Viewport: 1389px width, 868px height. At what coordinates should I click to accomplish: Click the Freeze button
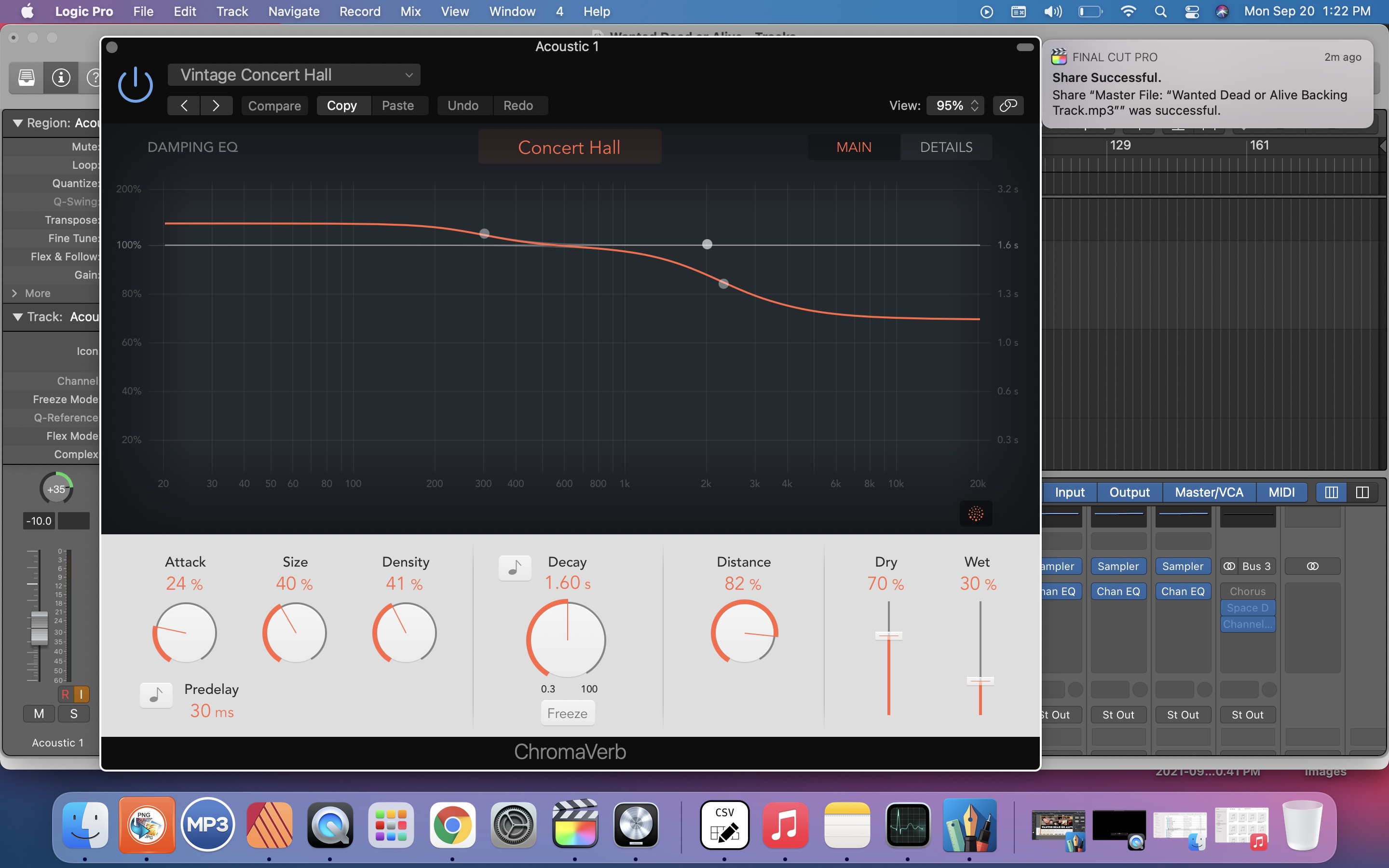pyautogui.click(x=567, y=713)
